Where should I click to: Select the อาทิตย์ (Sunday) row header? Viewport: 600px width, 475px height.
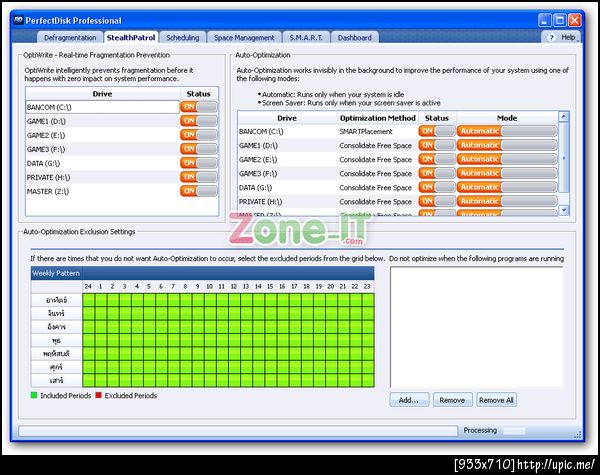click(57, 300)
